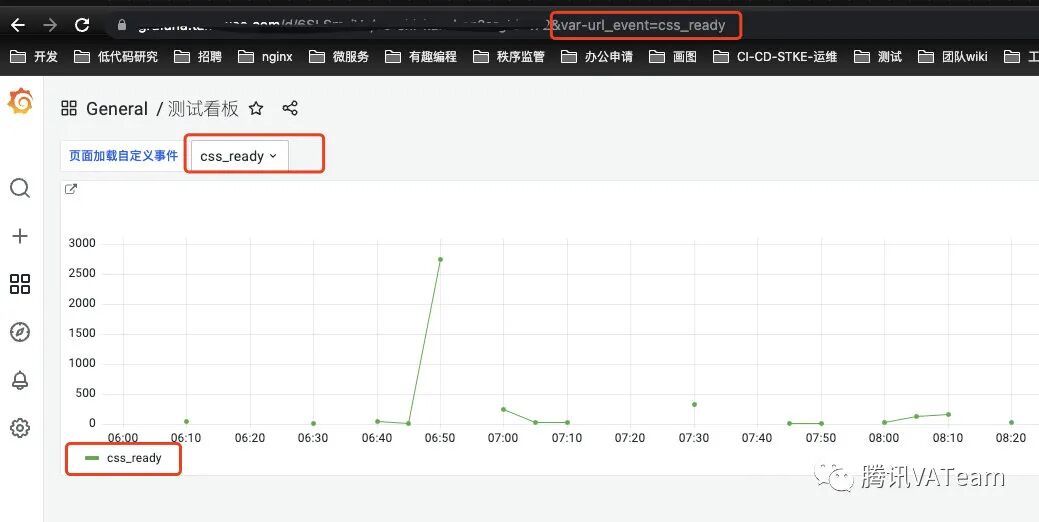
Task: Open the 招聘 bookmarks folder
Action: [197, 57]
